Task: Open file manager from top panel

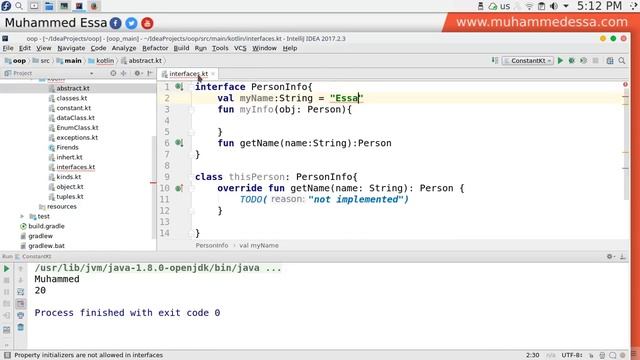Action: [x=49, y=6]
